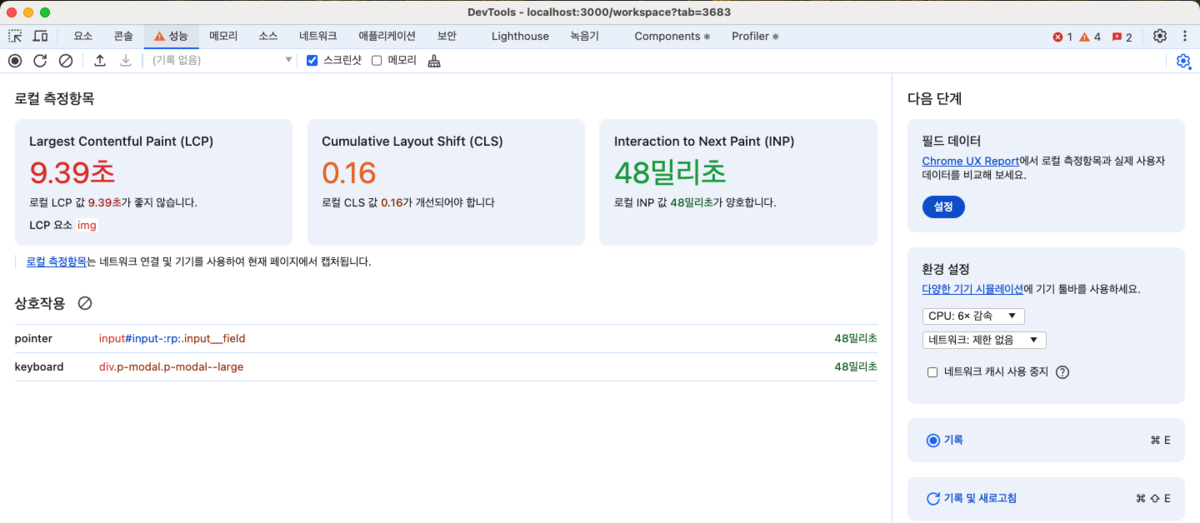Open the Chrome UX Report link
Viewport: 1200px width, 523px height.
tap(970, 160)
